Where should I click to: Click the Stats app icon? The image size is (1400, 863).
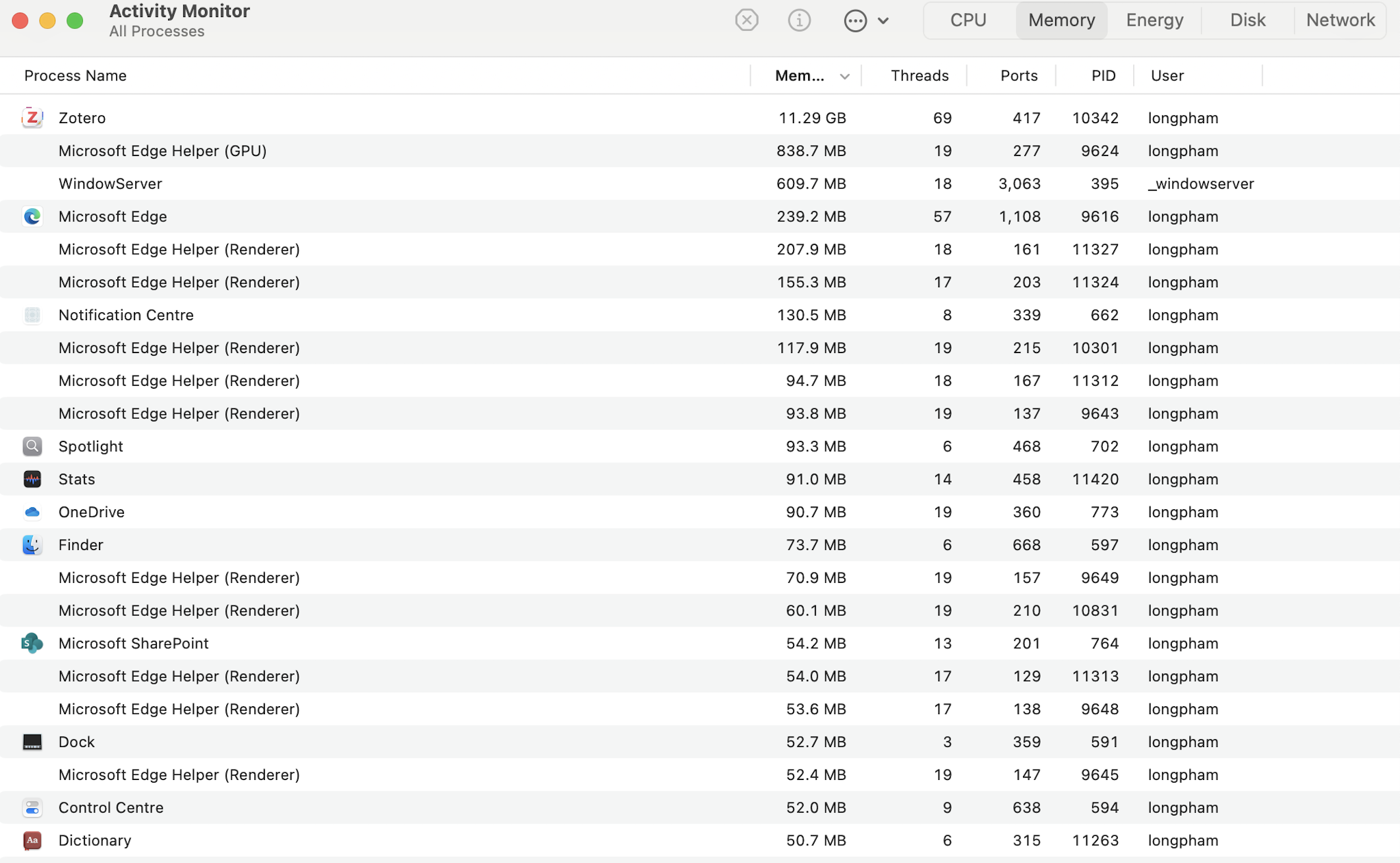click(x=32, y=479)
